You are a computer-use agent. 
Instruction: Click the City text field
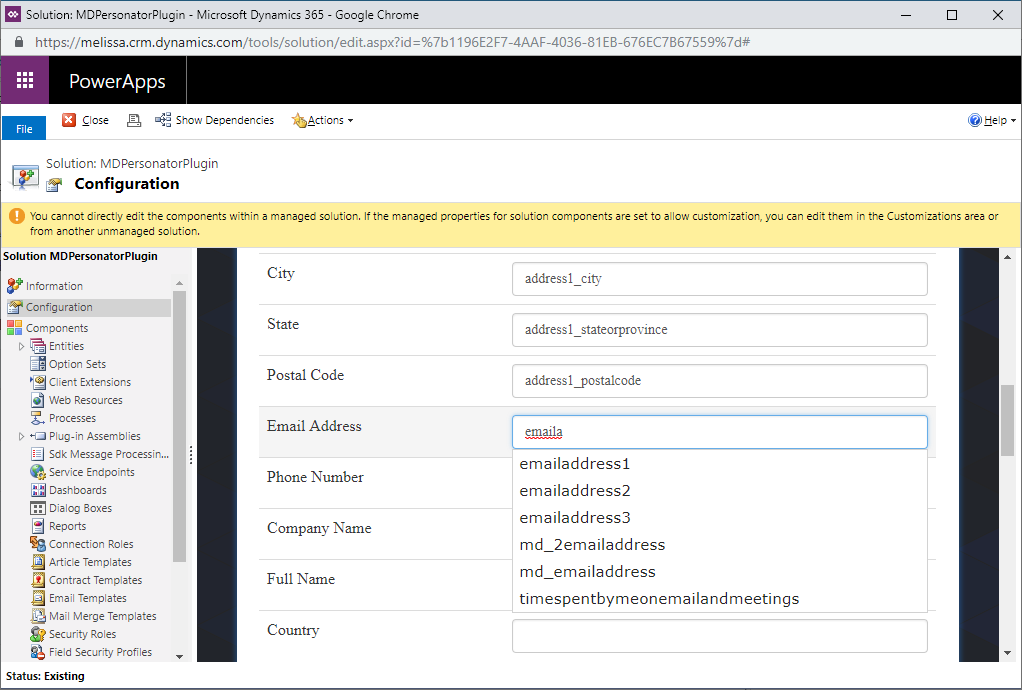tap(719, 279)
